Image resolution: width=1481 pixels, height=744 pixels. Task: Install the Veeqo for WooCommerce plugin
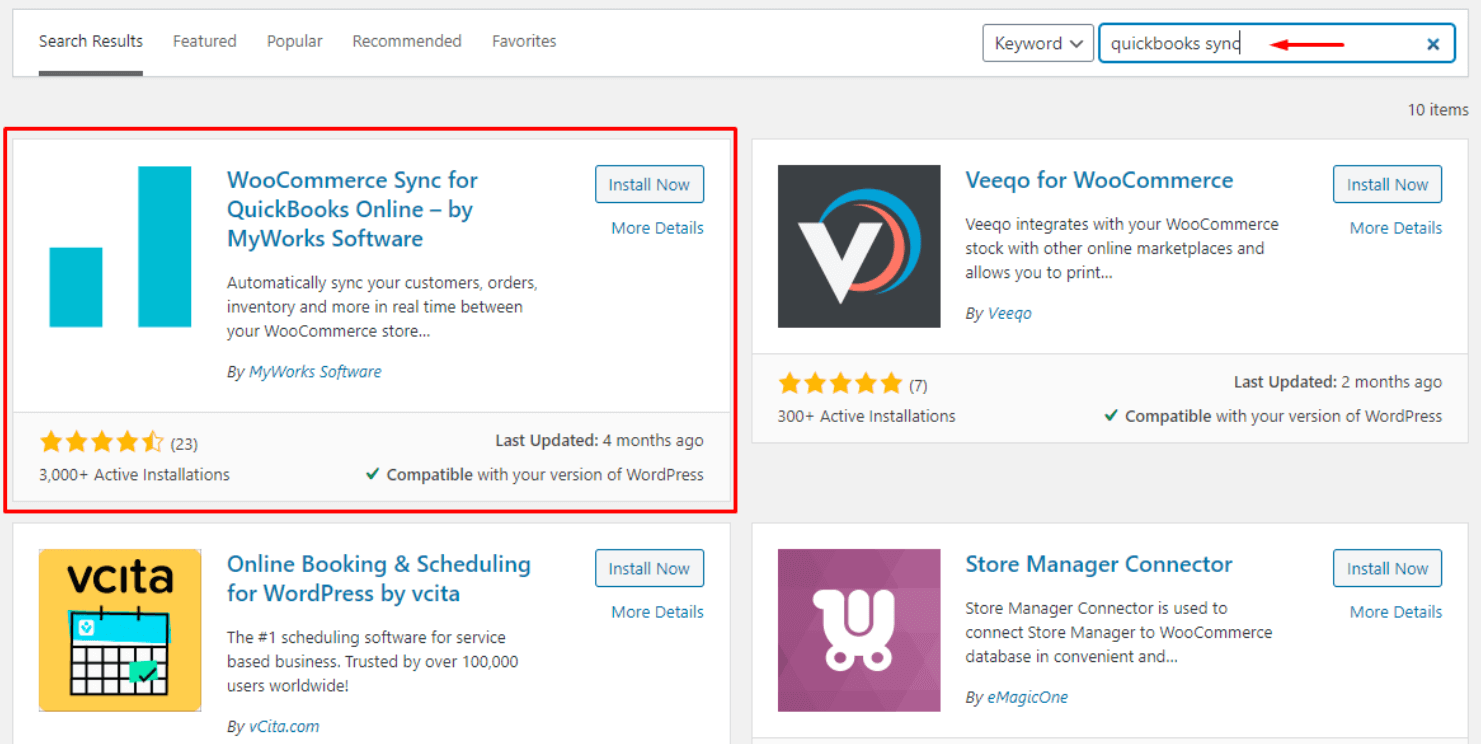[1387, 184]
